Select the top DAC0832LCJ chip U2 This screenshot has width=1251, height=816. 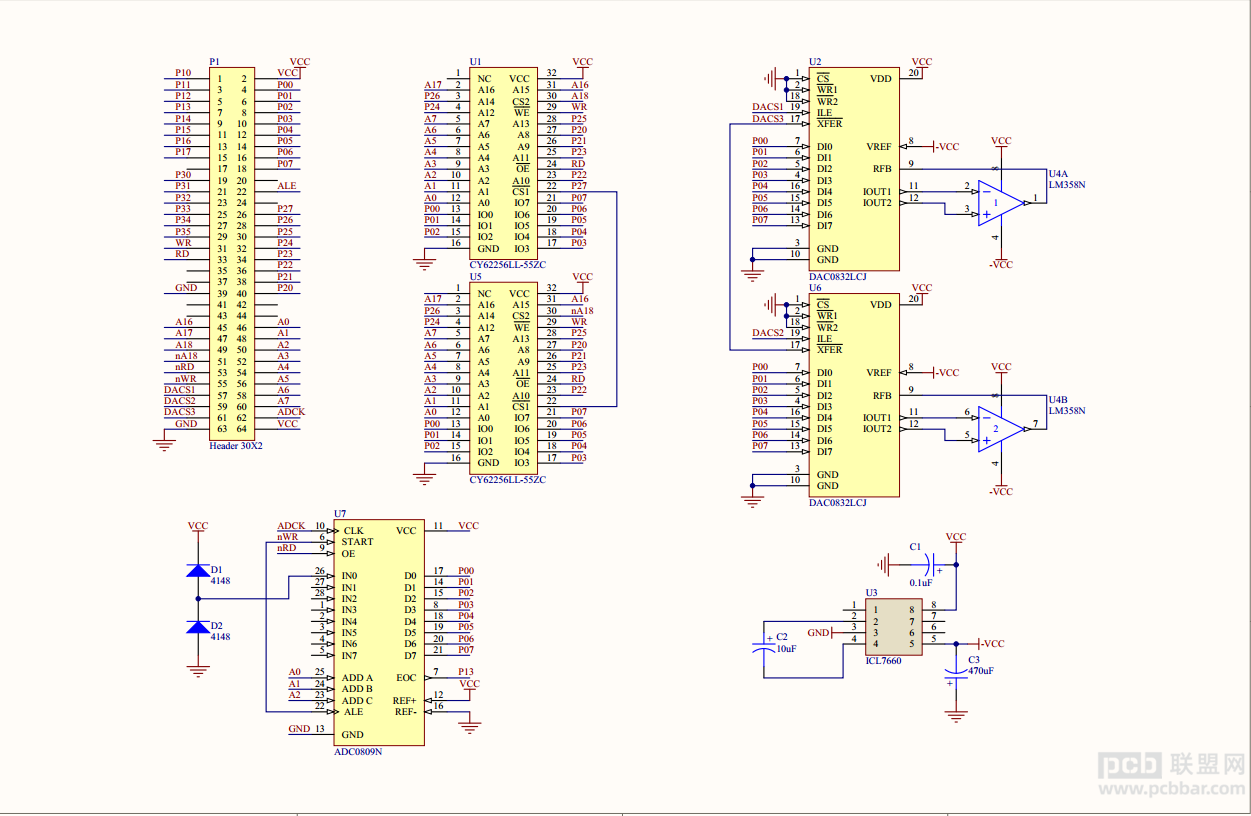853,169
